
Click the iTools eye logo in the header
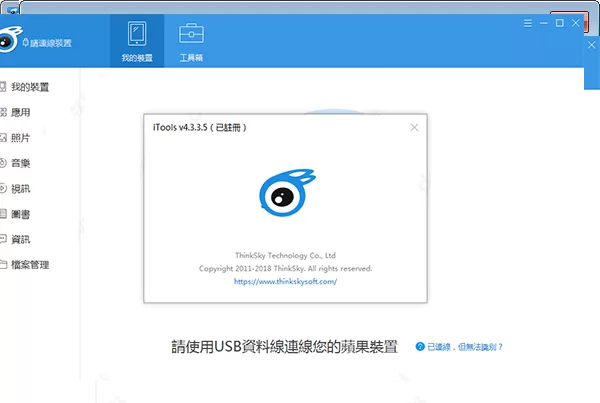[x=9, y=39]
